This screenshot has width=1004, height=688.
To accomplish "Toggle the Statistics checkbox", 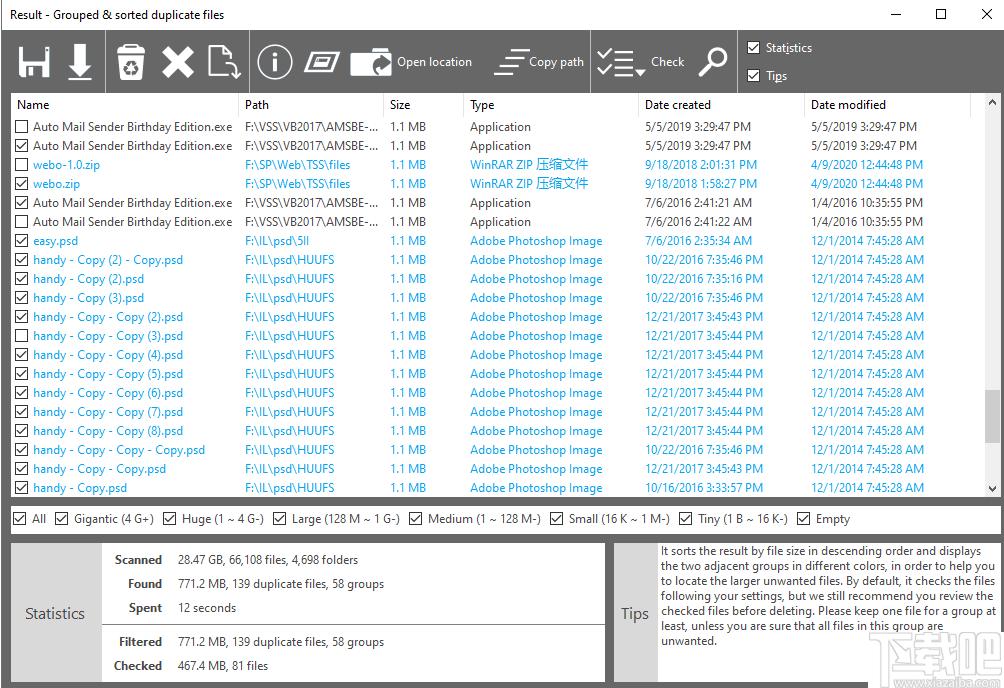I will (754, 47).
